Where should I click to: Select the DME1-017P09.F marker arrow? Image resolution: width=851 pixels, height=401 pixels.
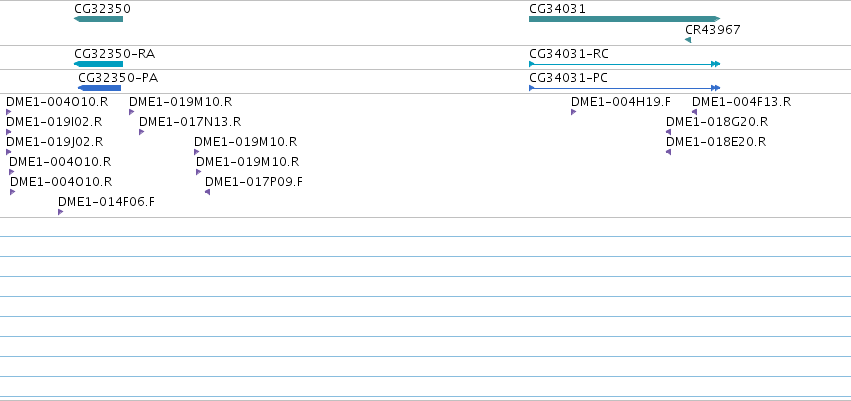pyautogui.click(x=207, y=192)
